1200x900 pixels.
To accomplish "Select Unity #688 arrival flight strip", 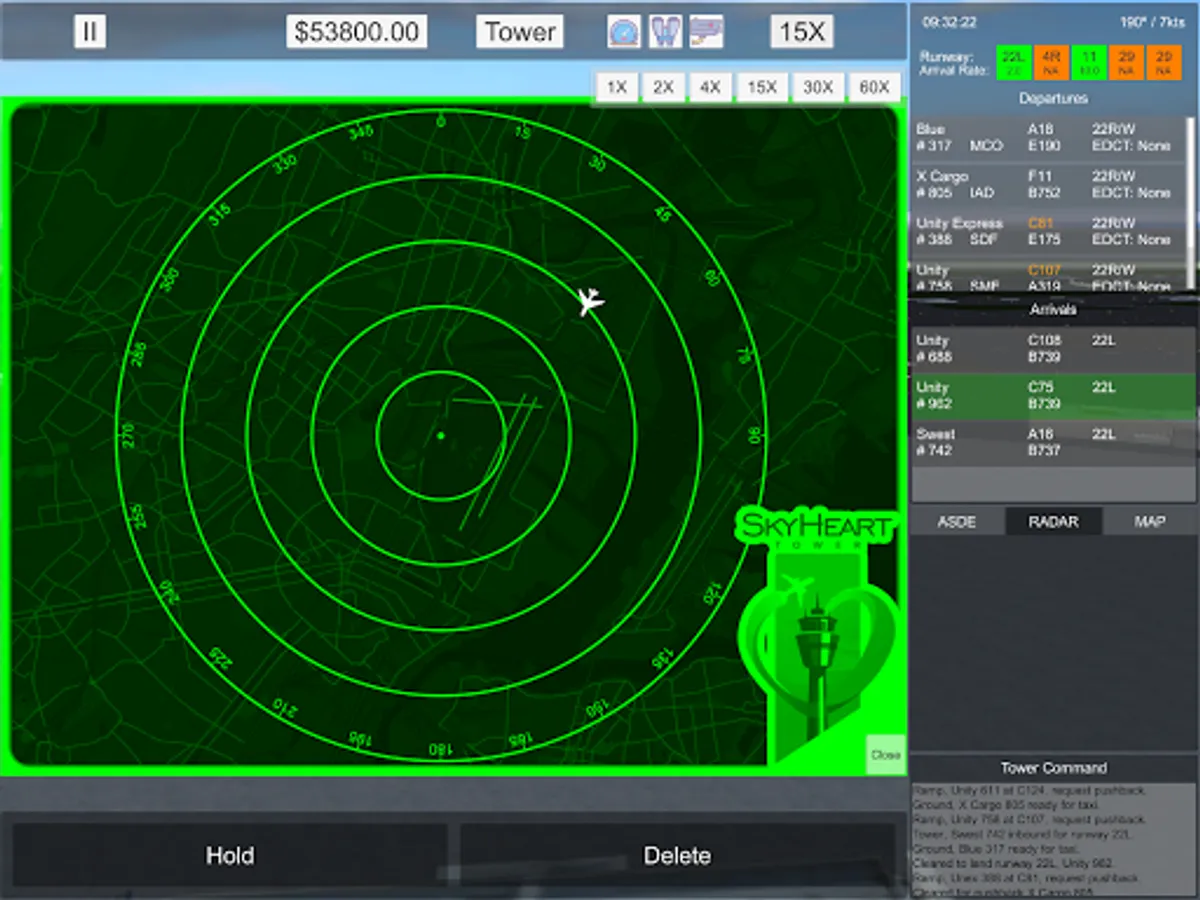I will coord(1053,349).
